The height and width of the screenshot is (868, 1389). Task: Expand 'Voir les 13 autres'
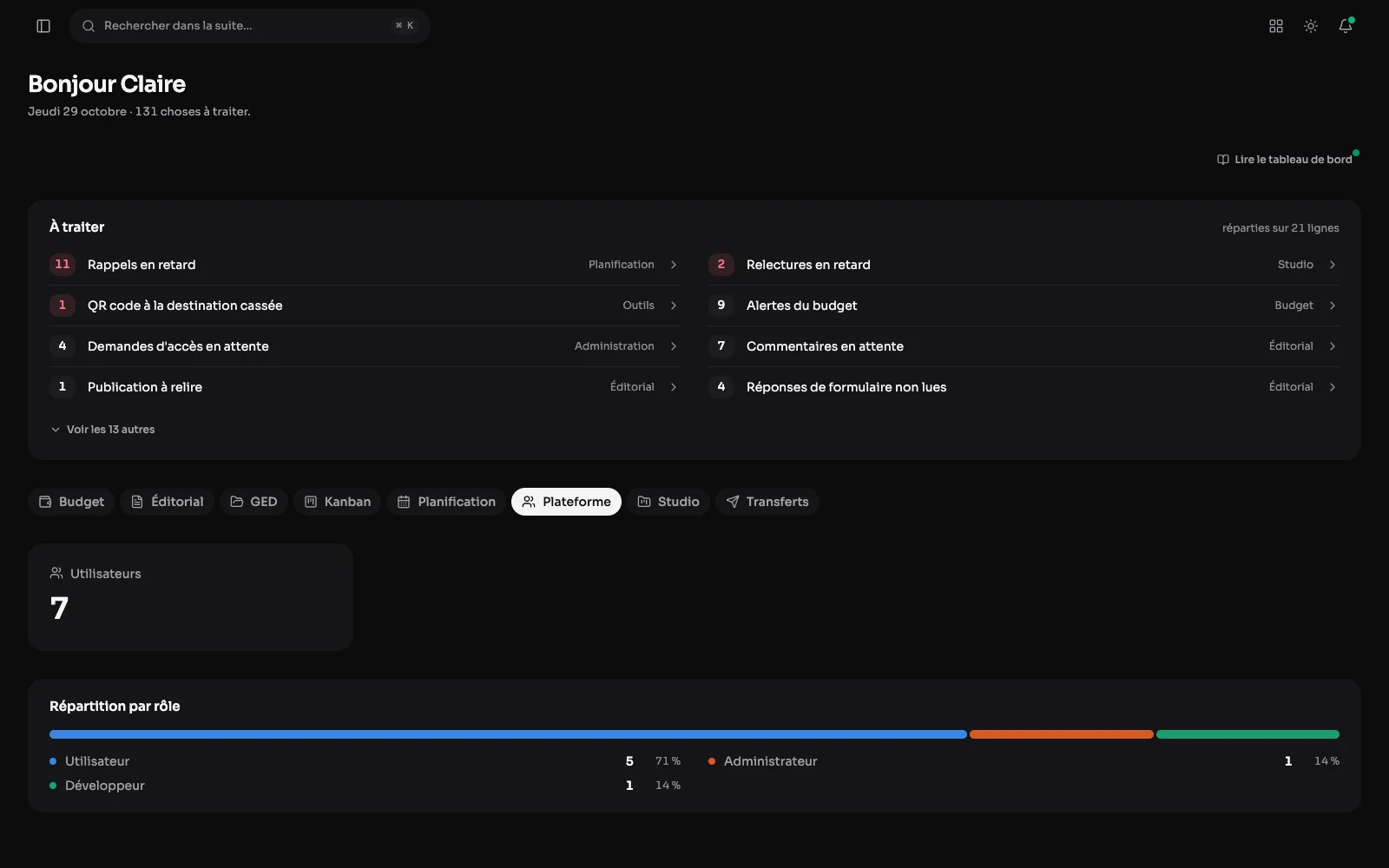[x=102, y=430]
